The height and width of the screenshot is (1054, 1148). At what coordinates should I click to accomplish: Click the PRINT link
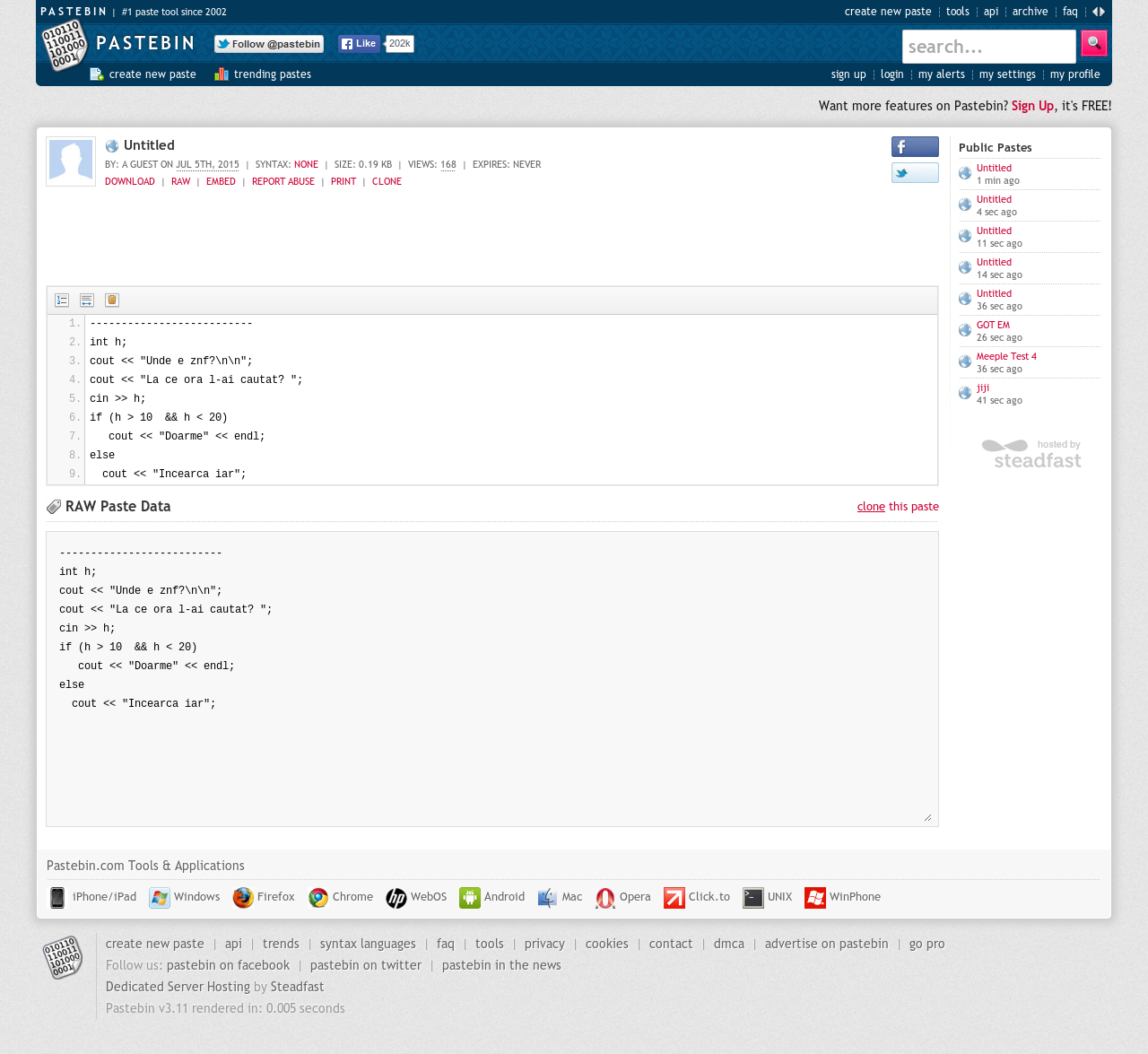pos(344,181)
